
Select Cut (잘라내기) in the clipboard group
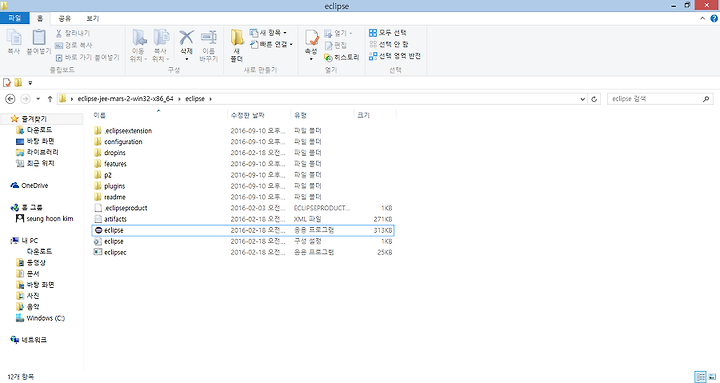73,33
